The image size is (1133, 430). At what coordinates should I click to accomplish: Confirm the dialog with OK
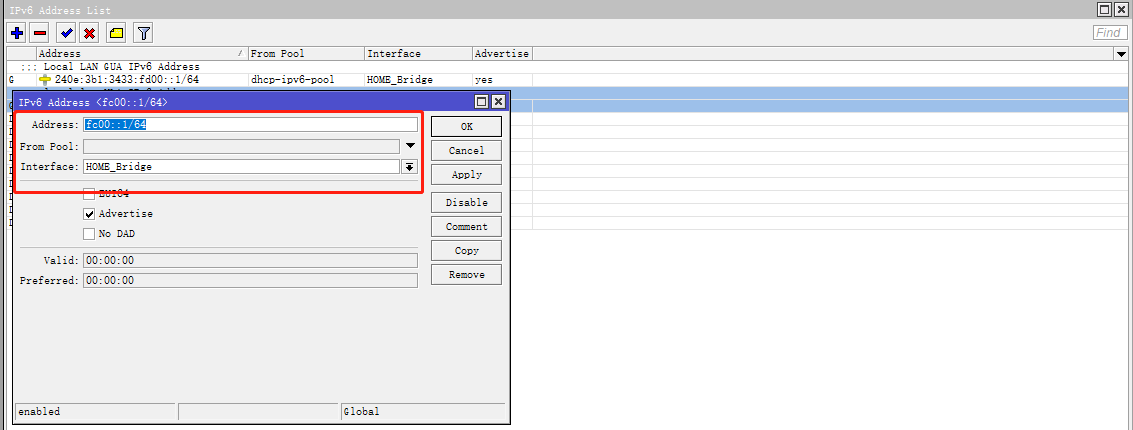467,126
